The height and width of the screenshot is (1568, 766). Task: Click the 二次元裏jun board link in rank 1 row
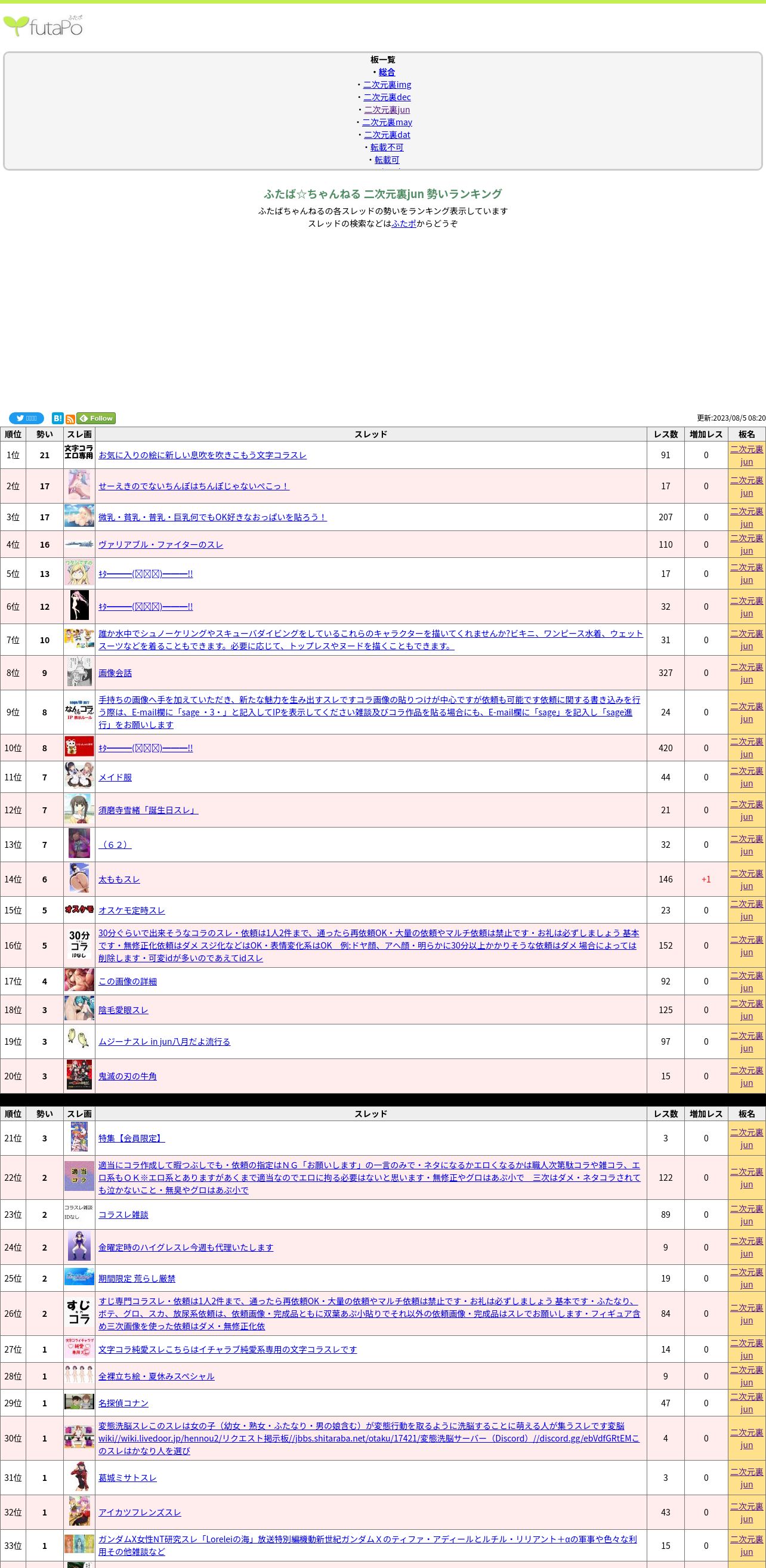click(x=746, y=455)
